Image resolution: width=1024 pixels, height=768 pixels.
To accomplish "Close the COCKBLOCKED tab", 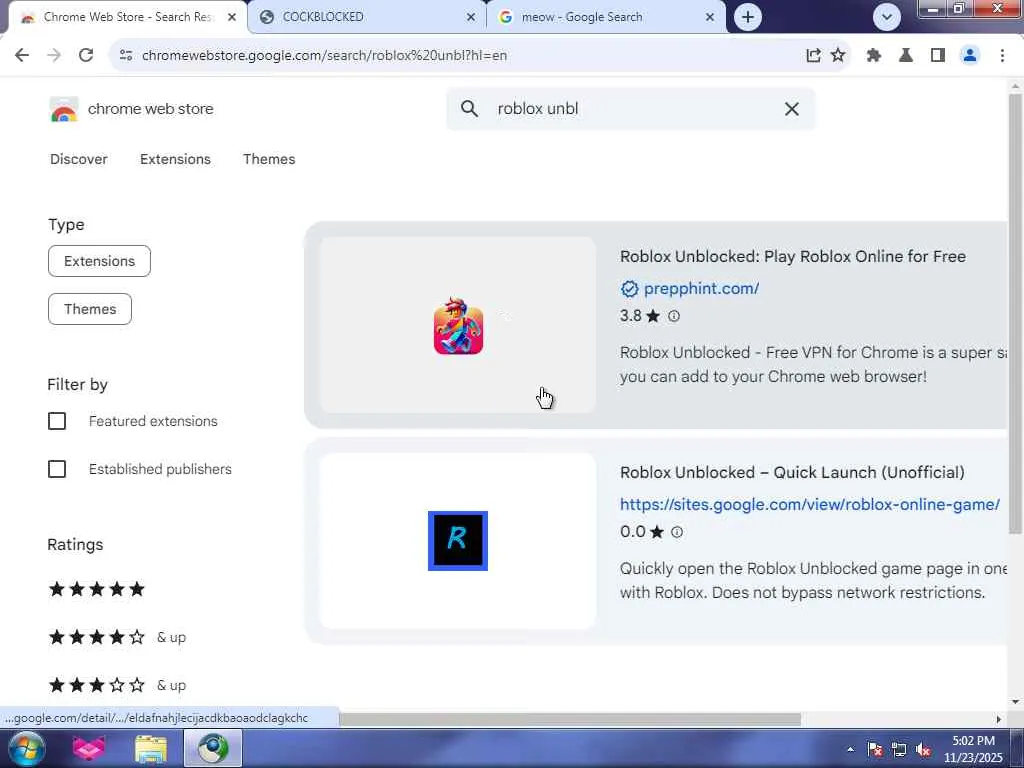I will (471, 18).
